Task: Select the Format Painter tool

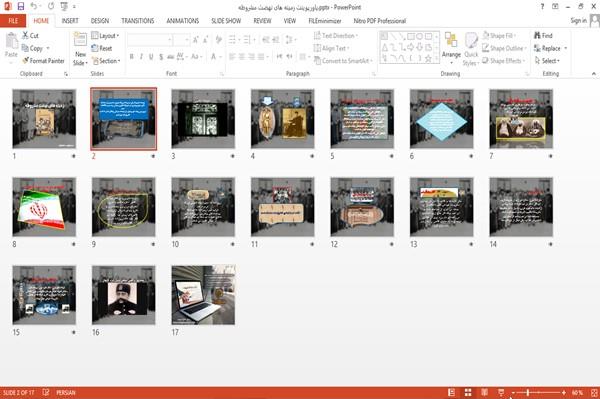Action: coord(43,61)
